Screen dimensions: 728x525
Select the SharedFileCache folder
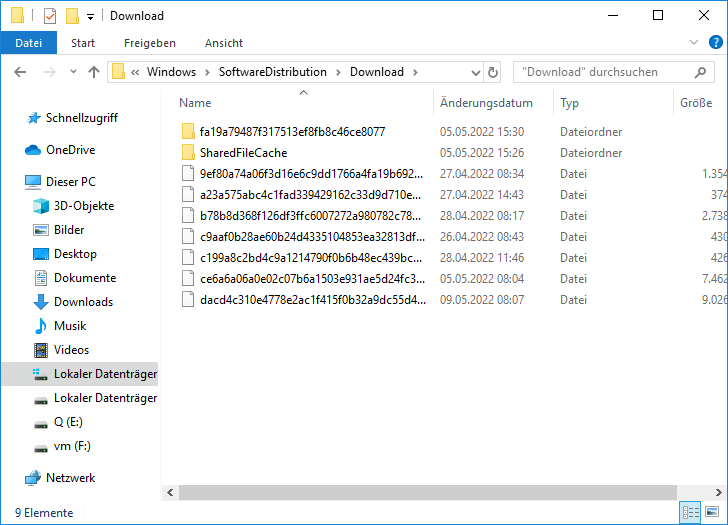click(244, 153)
